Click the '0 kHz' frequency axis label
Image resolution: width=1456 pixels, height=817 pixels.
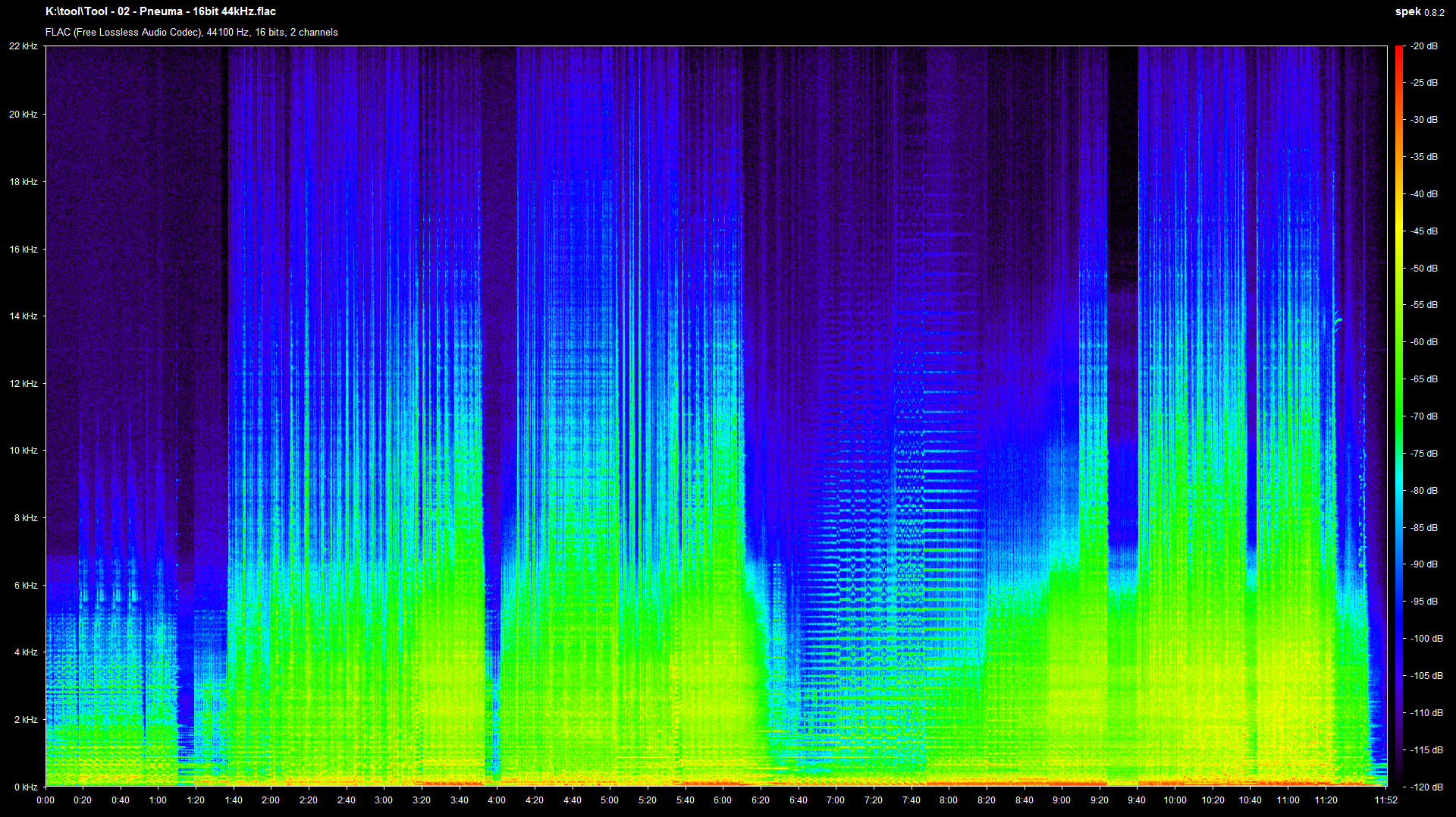pos(26,787)
